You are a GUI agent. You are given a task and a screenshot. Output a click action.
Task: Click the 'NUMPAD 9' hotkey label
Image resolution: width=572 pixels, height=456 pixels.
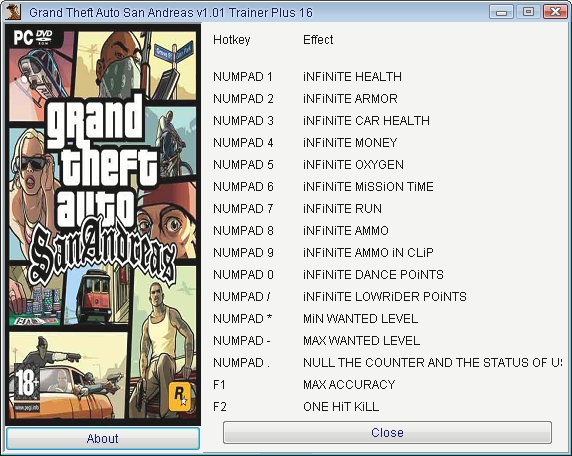[243, 252]
